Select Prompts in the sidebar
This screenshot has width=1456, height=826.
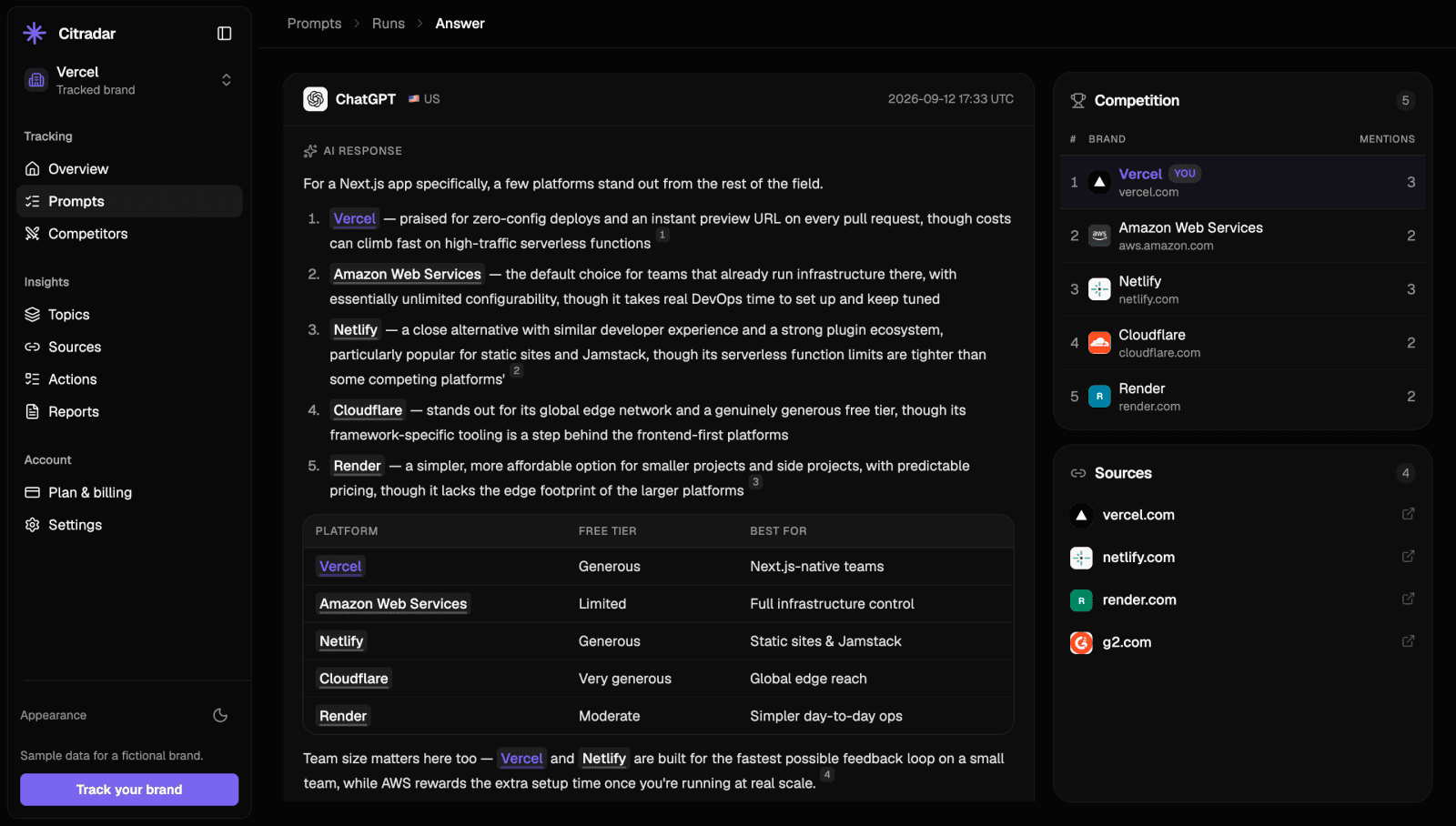[129, 201]
